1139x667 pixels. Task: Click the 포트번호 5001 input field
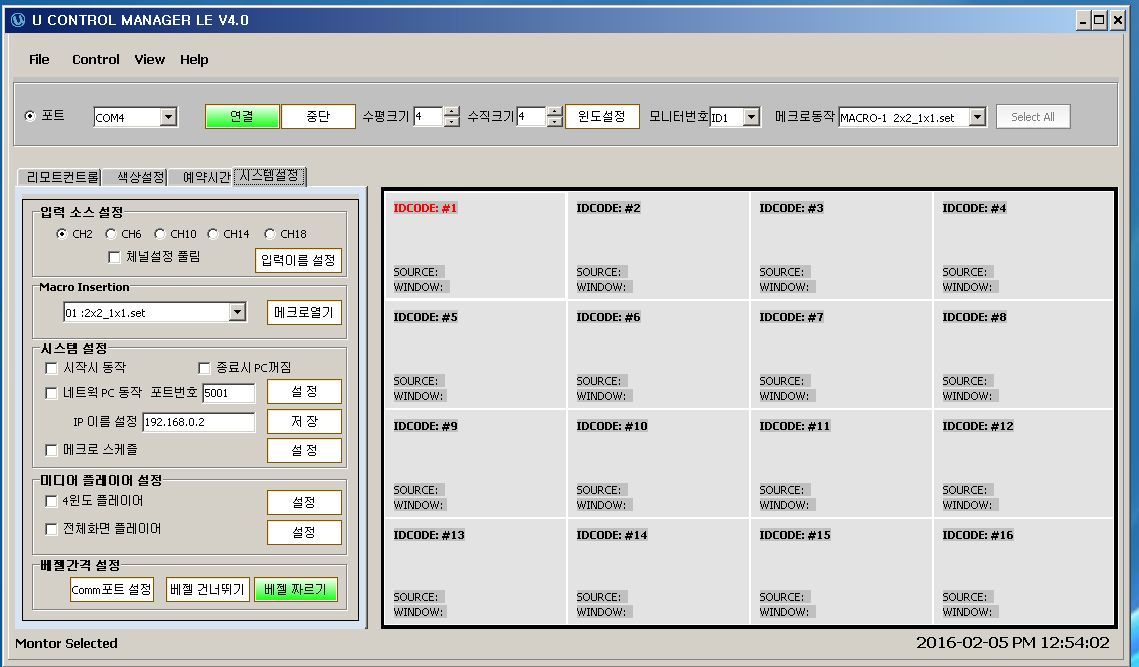[229, 393]
